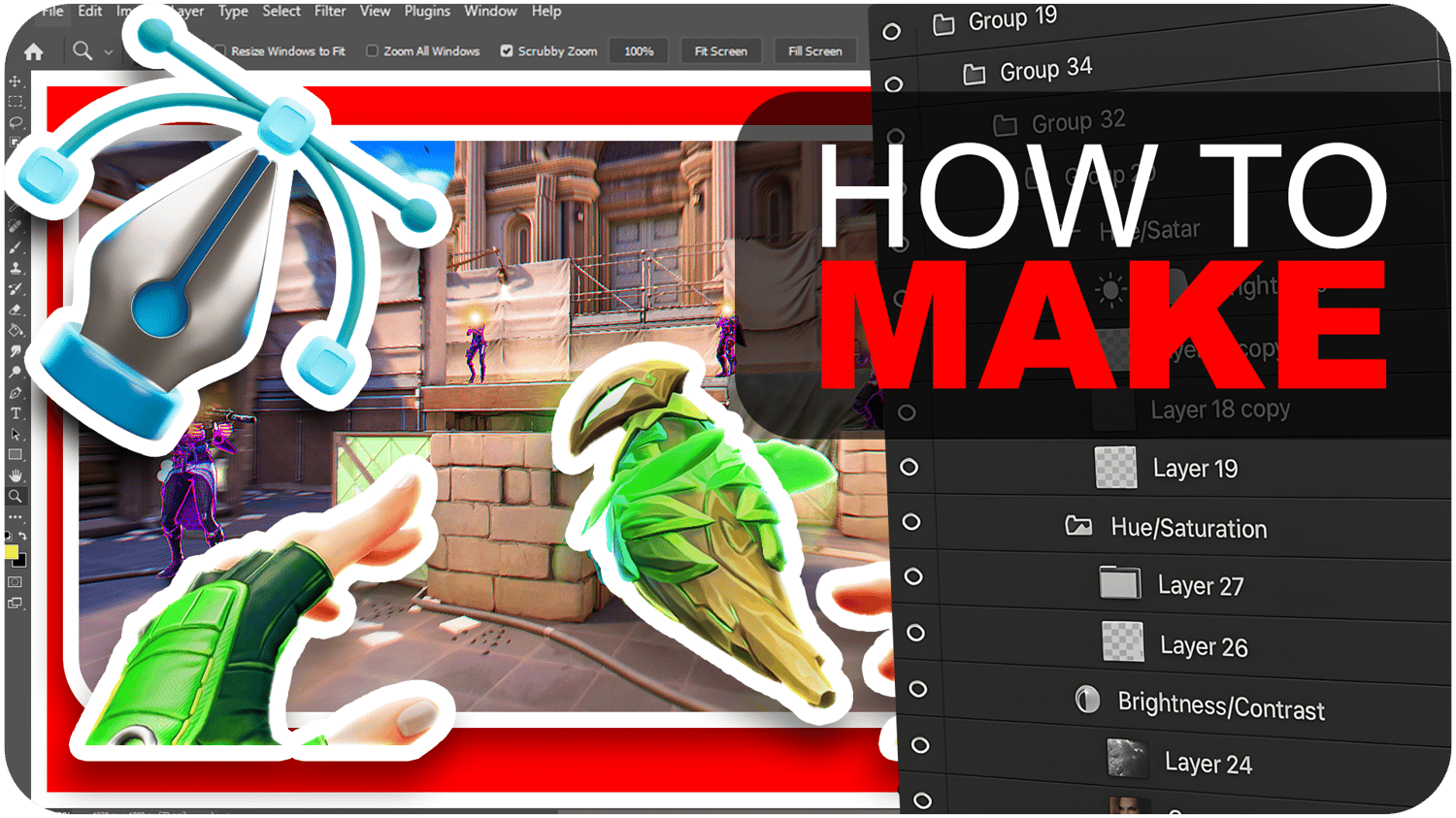1456x818 pixels.
Task: Open the black background color swatch
Action: click(21, 561)
